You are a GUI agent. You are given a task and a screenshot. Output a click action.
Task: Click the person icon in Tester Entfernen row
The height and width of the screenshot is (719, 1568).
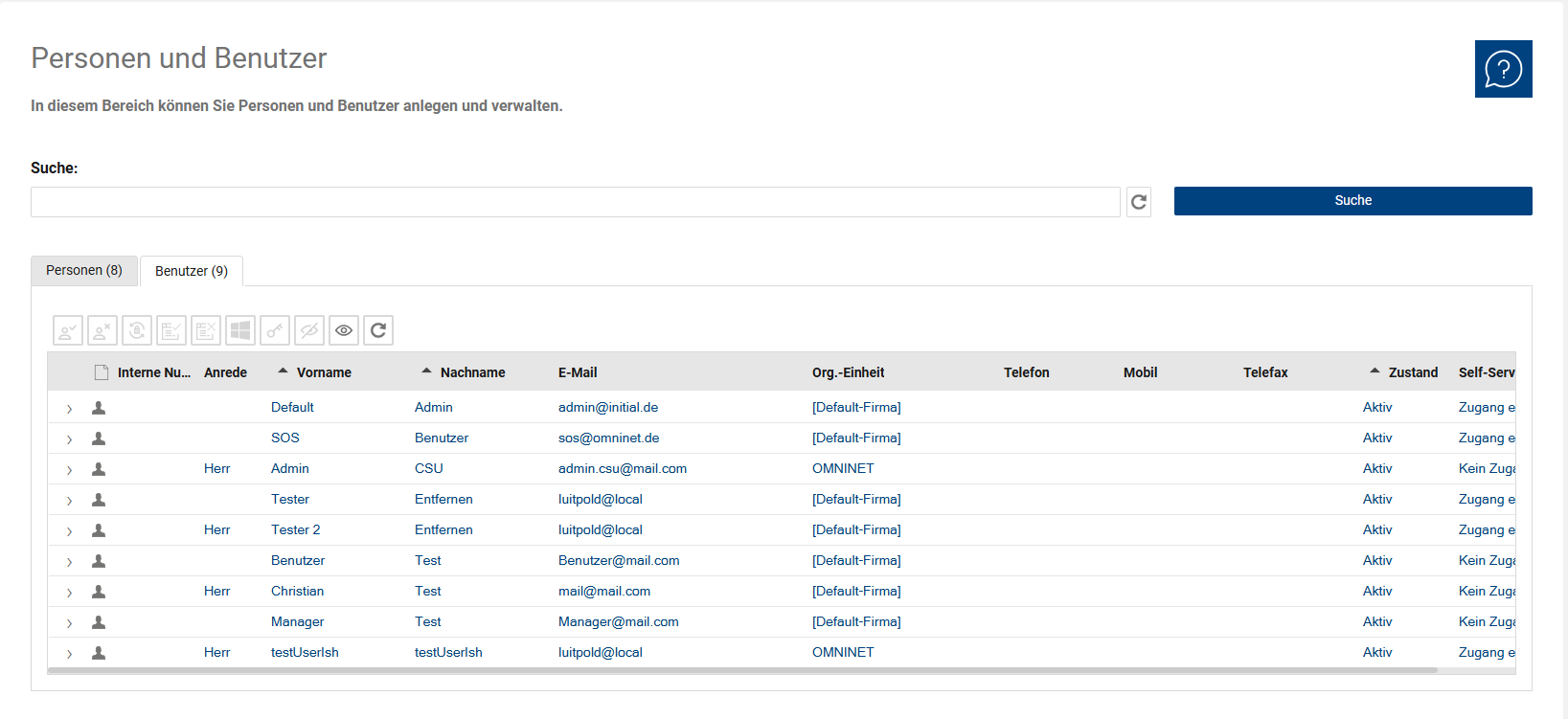pos(99,500)
